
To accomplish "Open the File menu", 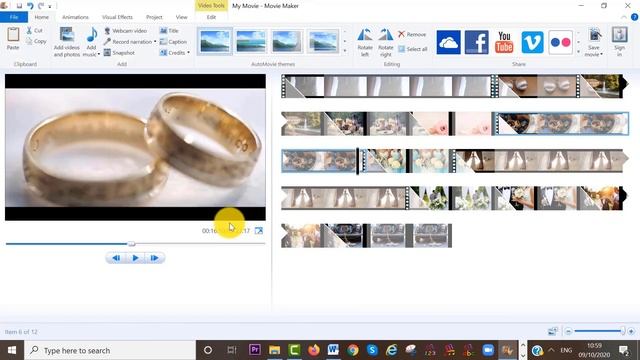I will (x=14, y=17).
